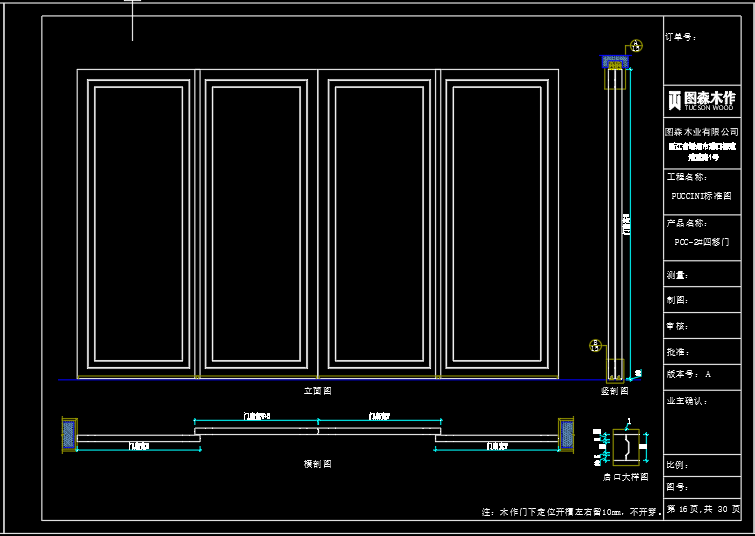Click the 启口大样图 joint detail drawing
The height and width of the screenshot is (536, 755).
pos(626,446)
